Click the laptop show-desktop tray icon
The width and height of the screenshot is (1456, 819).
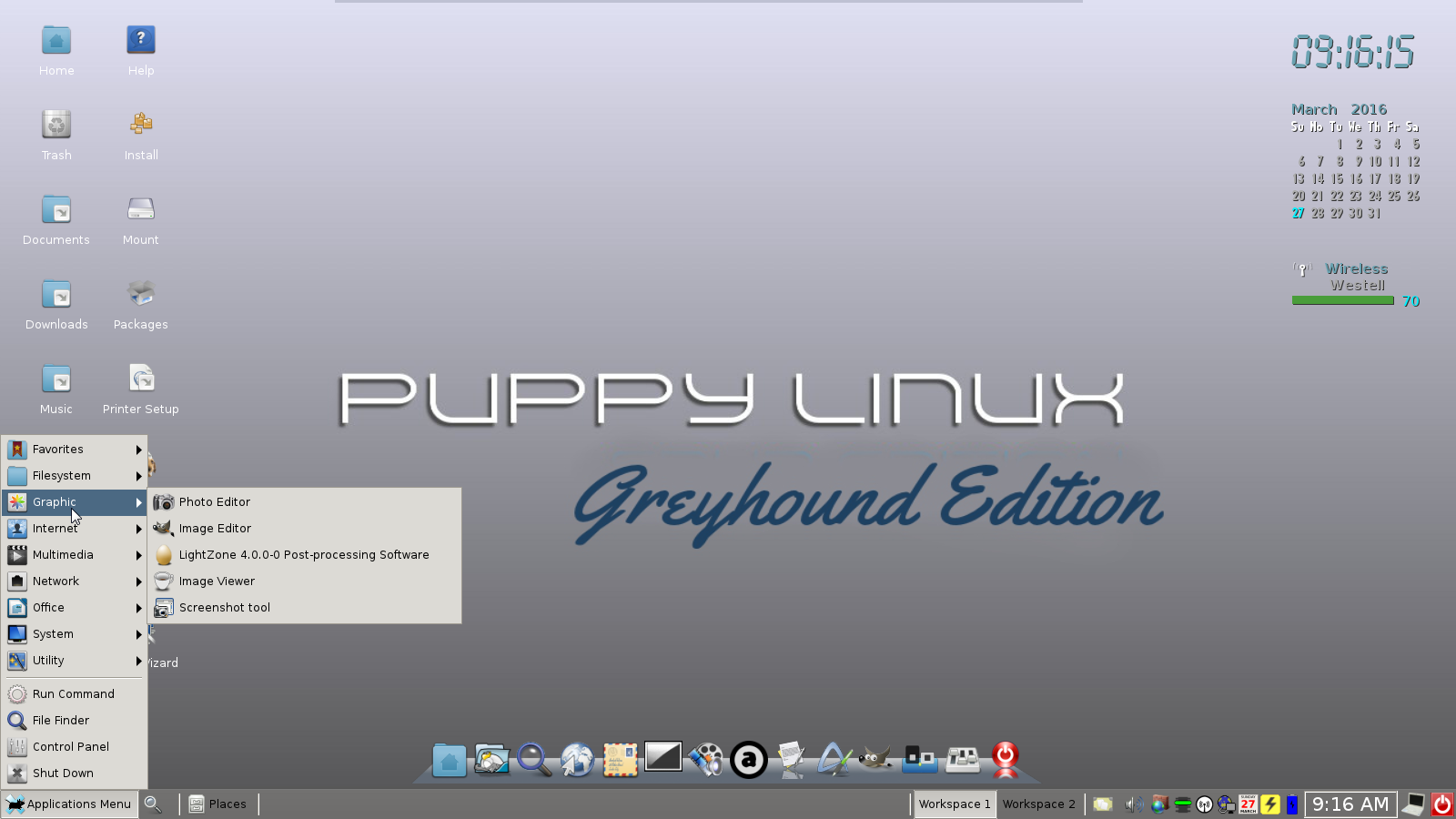click(x=1413, y=804)
